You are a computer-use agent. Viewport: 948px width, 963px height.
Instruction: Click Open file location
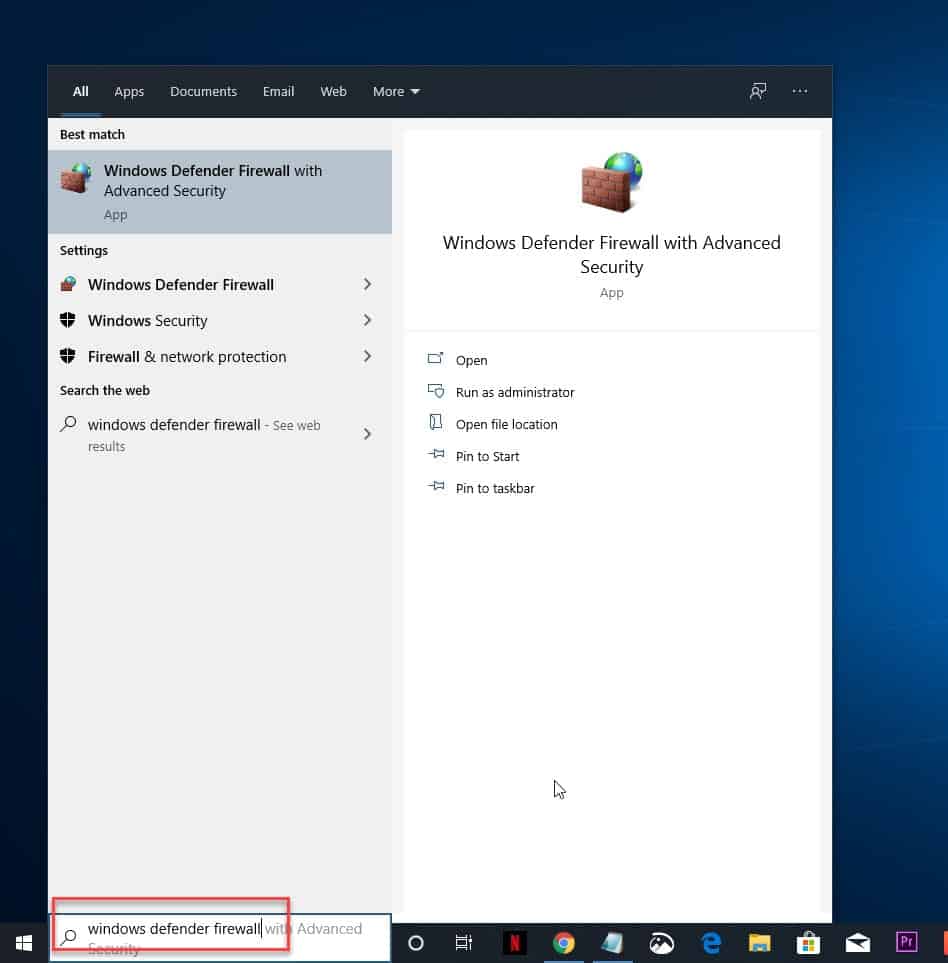coord(504,424)
